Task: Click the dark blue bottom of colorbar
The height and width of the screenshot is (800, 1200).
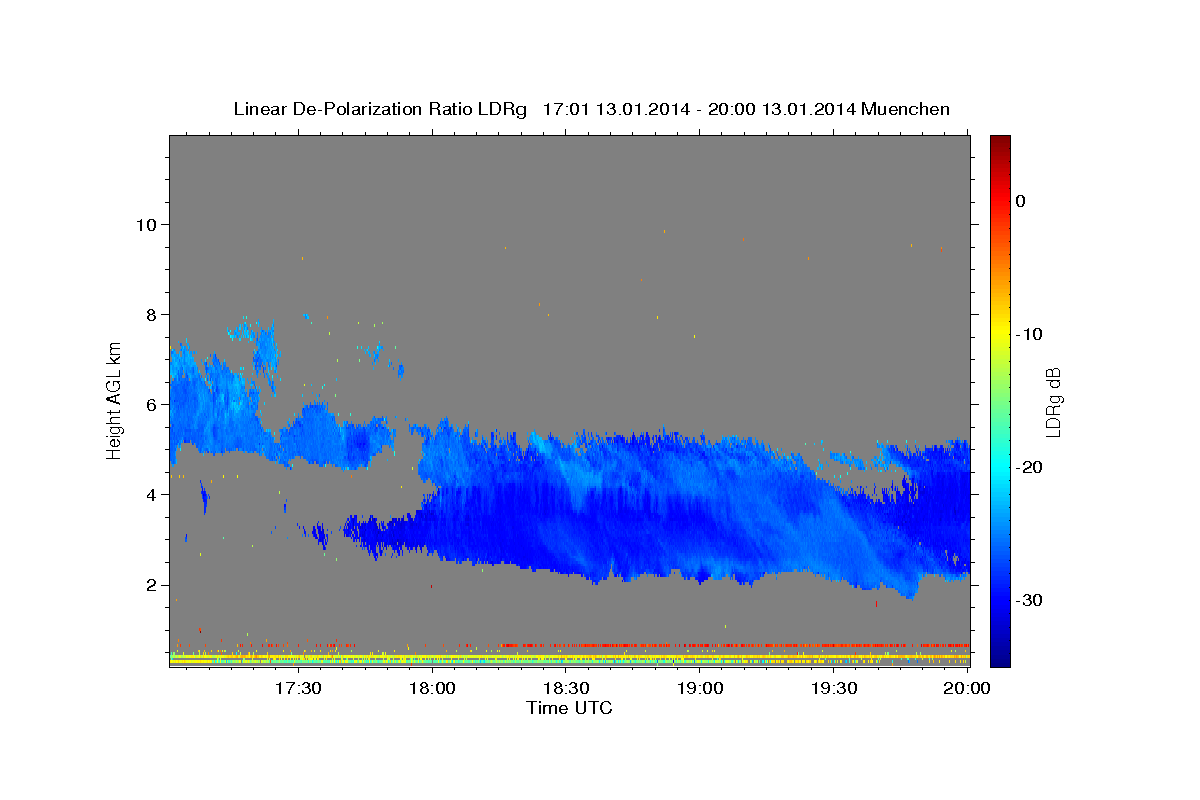Action: (x=1000, y=658)
